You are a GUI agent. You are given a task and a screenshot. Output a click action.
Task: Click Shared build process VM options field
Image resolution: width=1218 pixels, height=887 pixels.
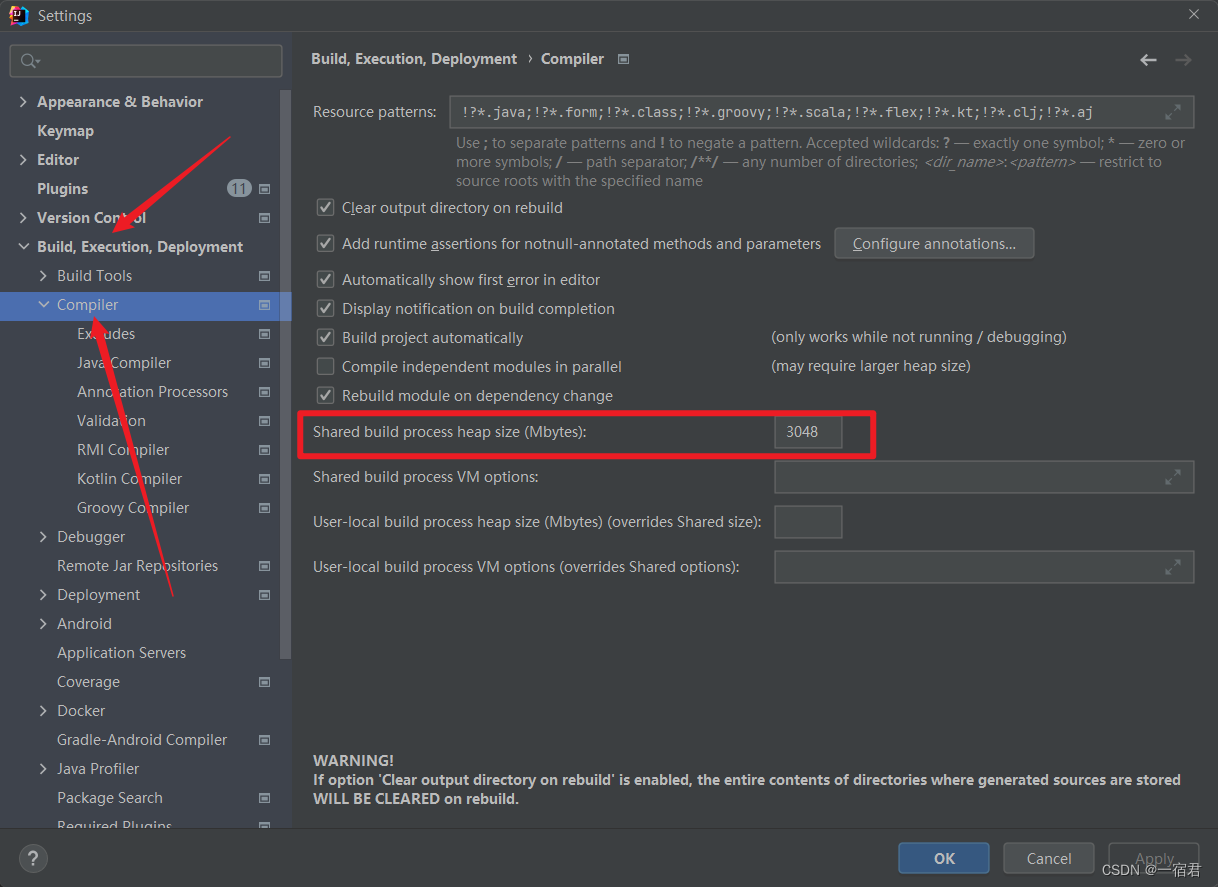984,478
